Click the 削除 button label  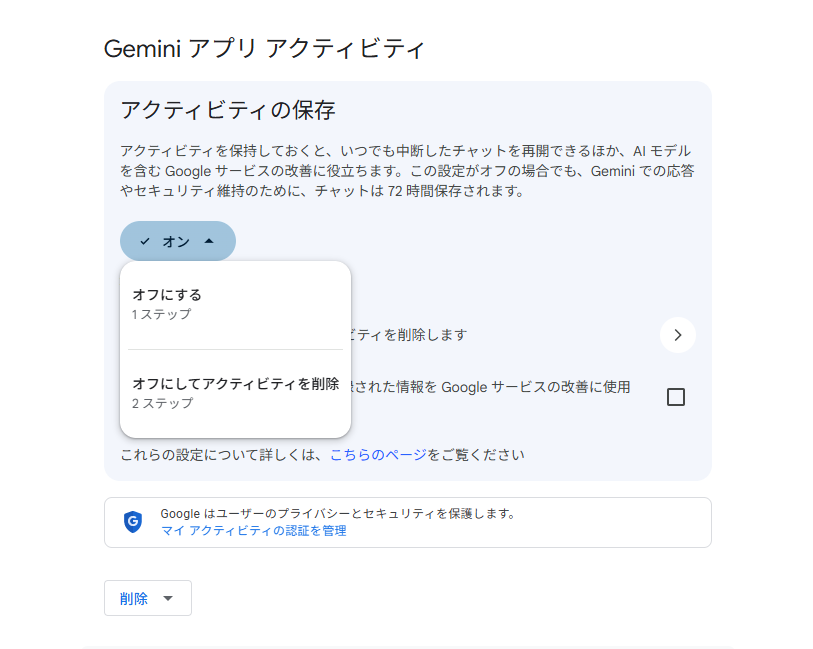point(134,598)
